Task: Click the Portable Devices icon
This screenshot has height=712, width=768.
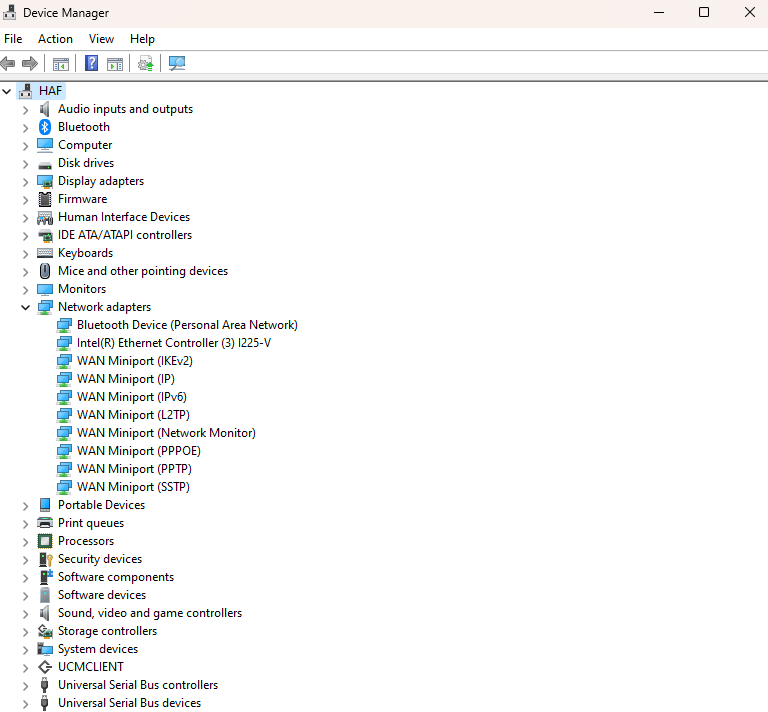Action: point(45,505)
